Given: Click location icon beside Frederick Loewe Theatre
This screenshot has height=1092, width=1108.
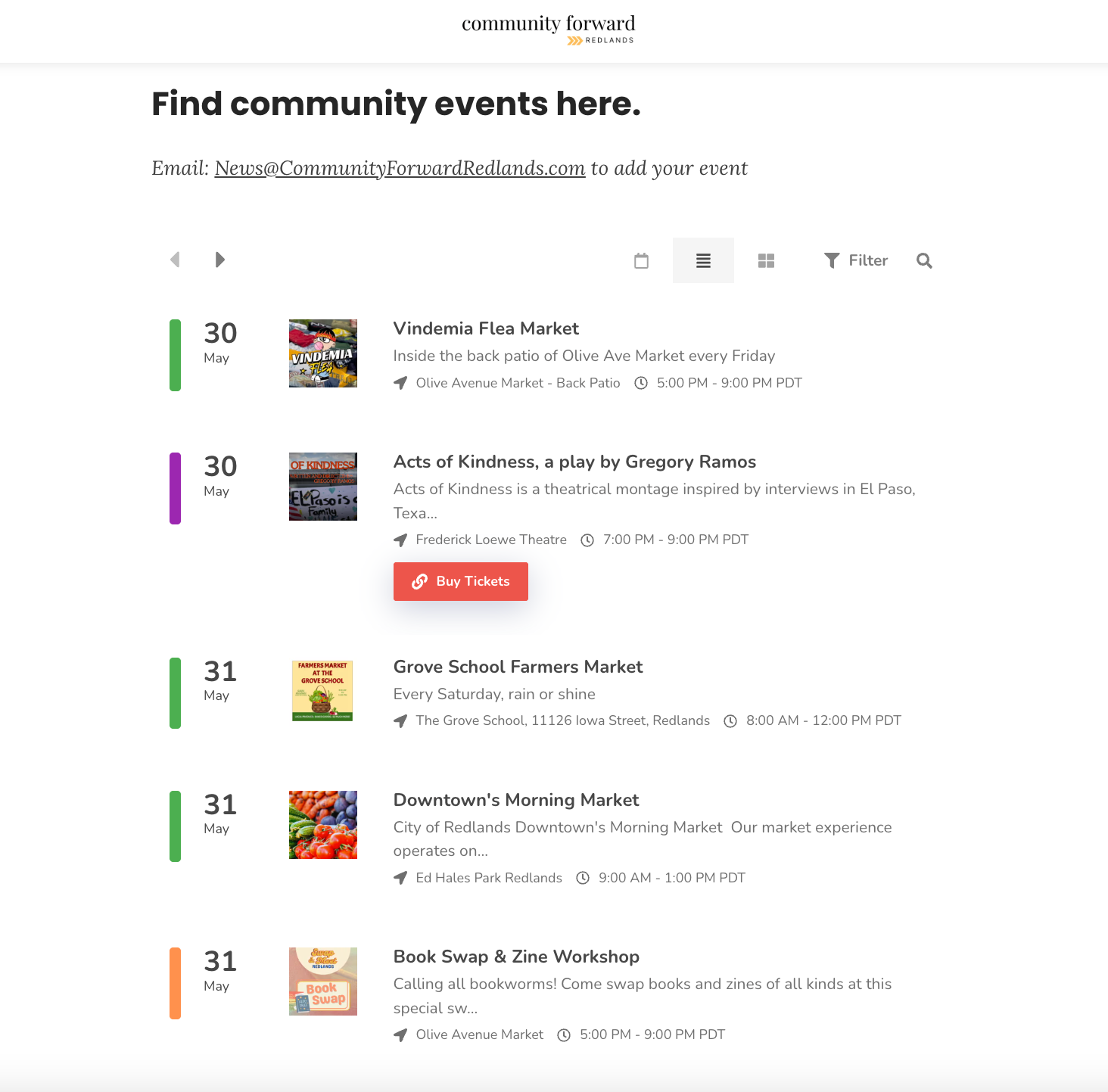Looking at the screenshot, I should click(x=400, y=540).
